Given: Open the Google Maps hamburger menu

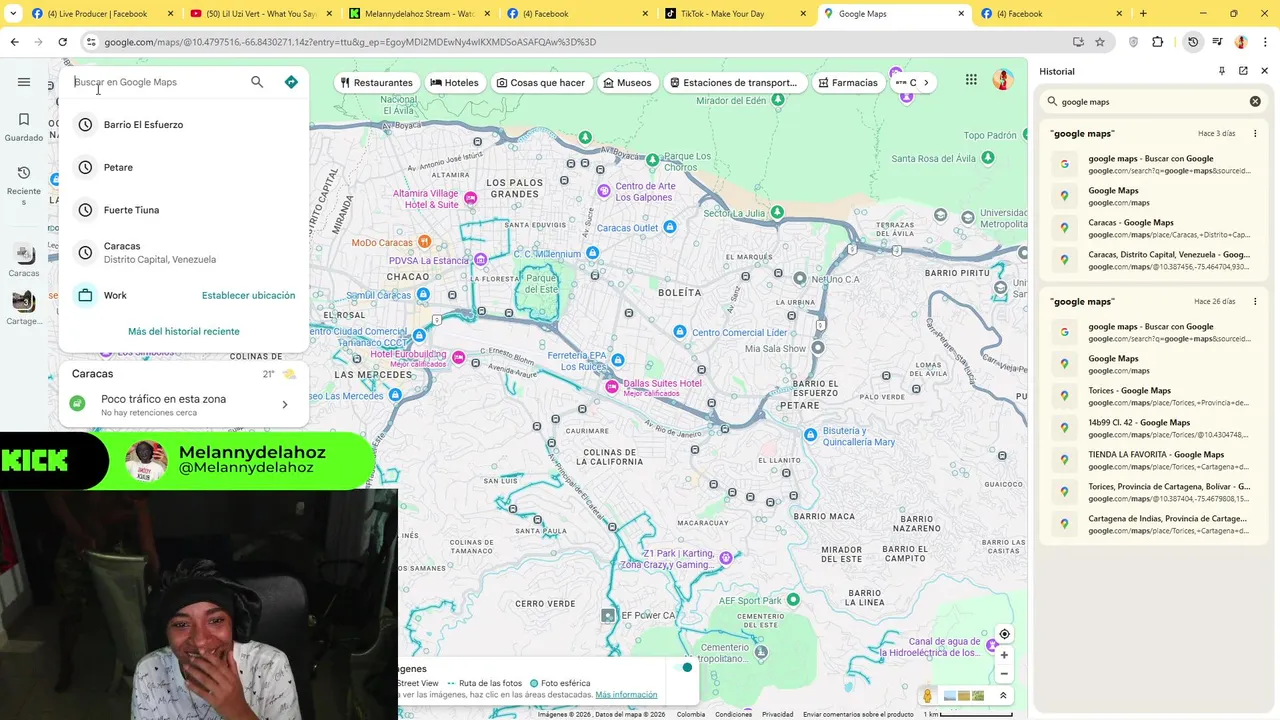Looking at the screenshot, I should coord(24,82).
